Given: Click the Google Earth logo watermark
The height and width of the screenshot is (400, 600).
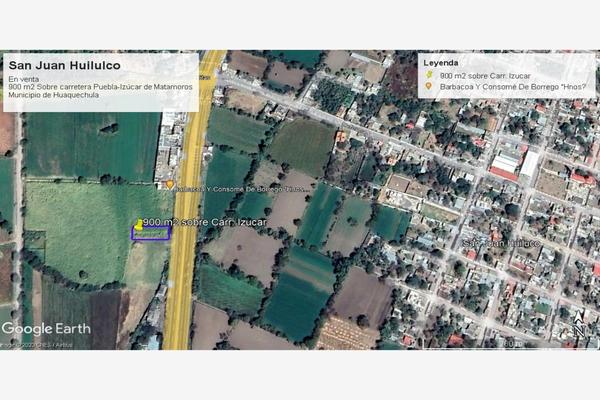Looking at the screenshot, I should (46, 328).
